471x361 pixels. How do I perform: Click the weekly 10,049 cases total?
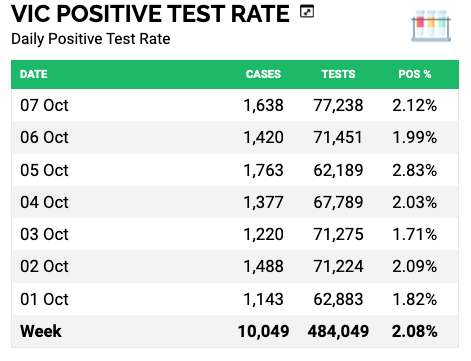point(263,331)
